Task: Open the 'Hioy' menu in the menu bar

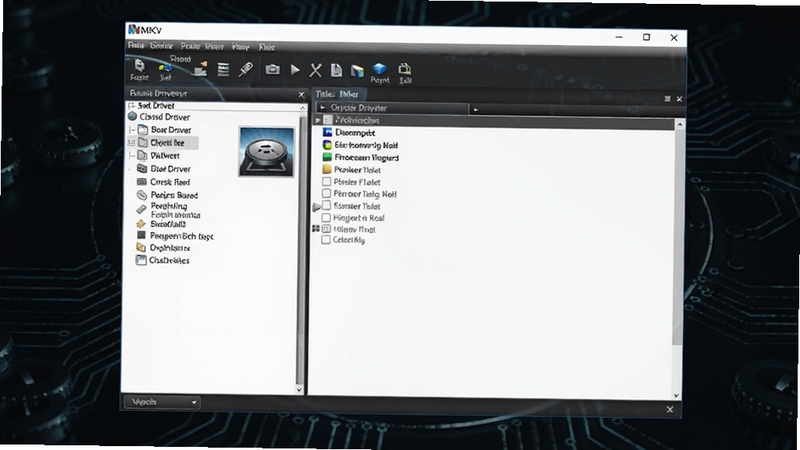Action: pyautogui.click(x=240, y=47)
